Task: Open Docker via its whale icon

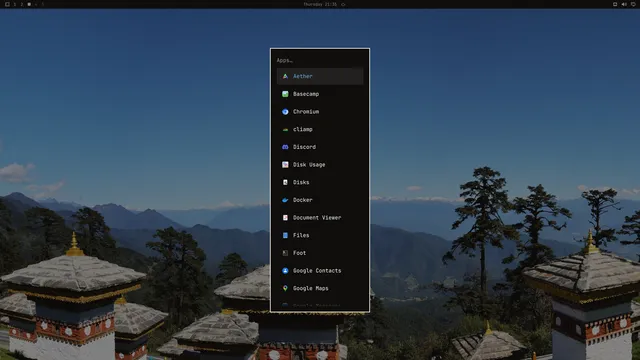Action: click(285, 200)
